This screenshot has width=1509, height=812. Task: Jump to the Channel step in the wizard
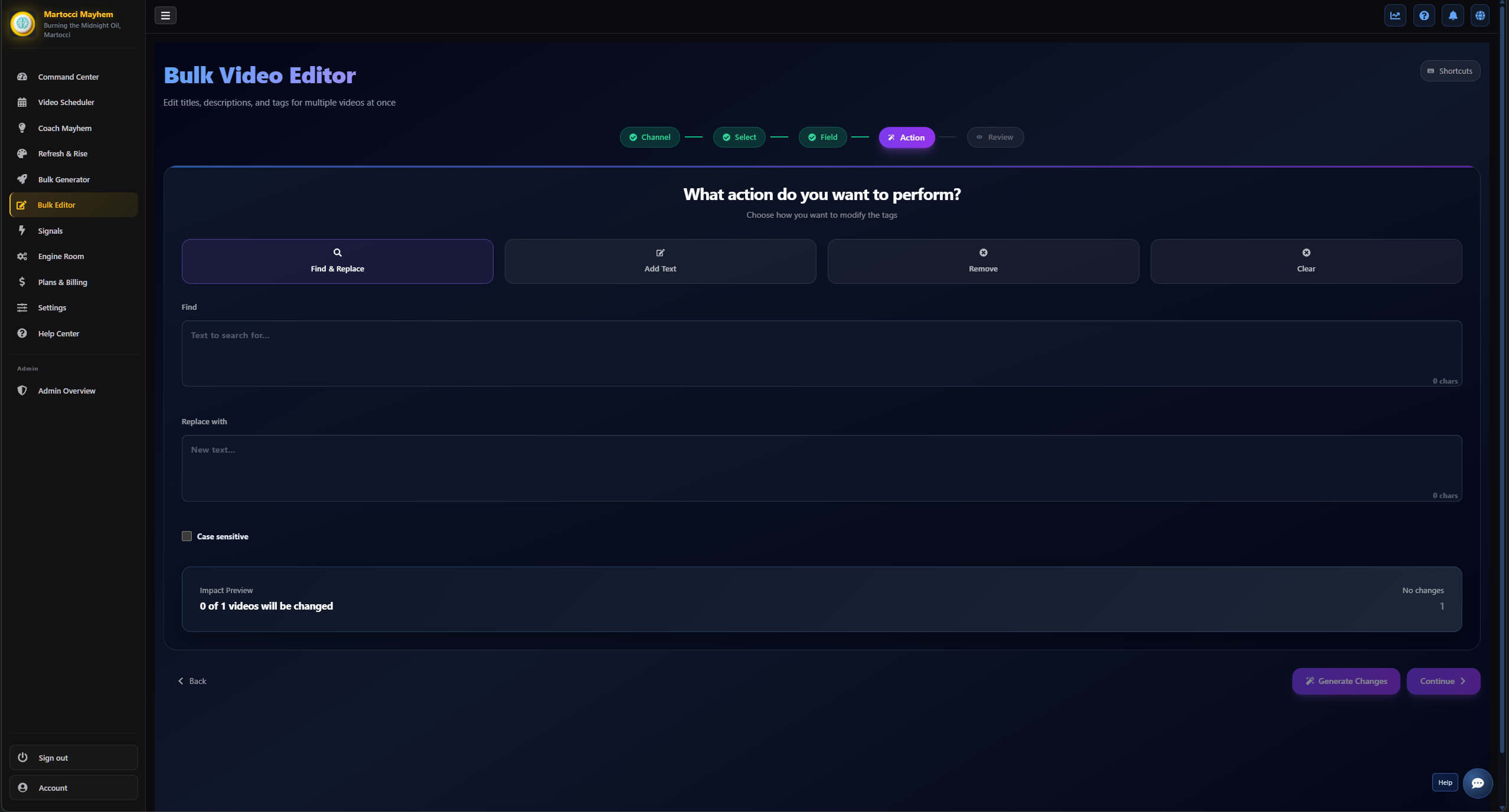click(649, 137)
